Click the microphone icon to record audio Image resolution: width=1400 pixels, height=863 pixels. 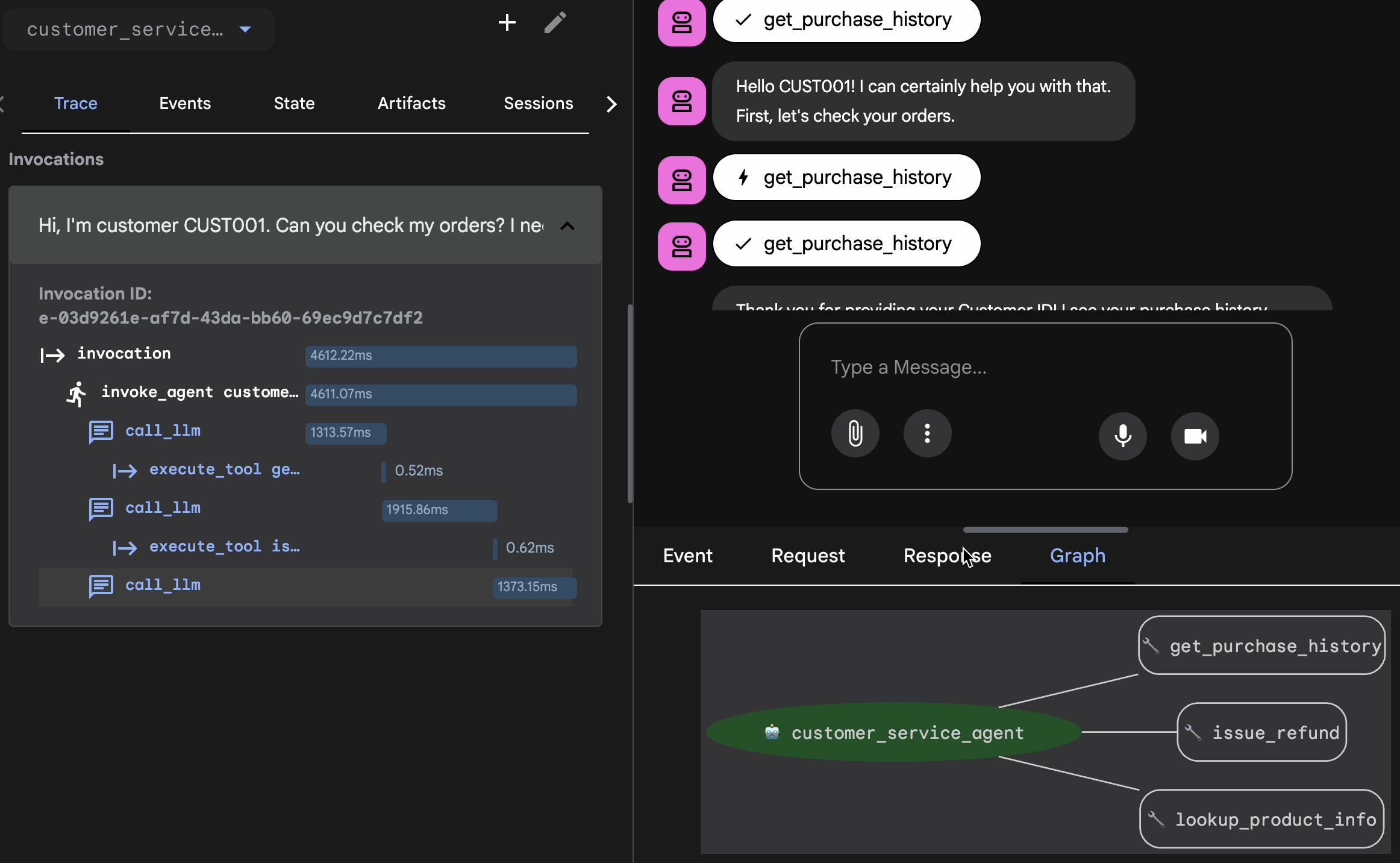pos(1122,436)
